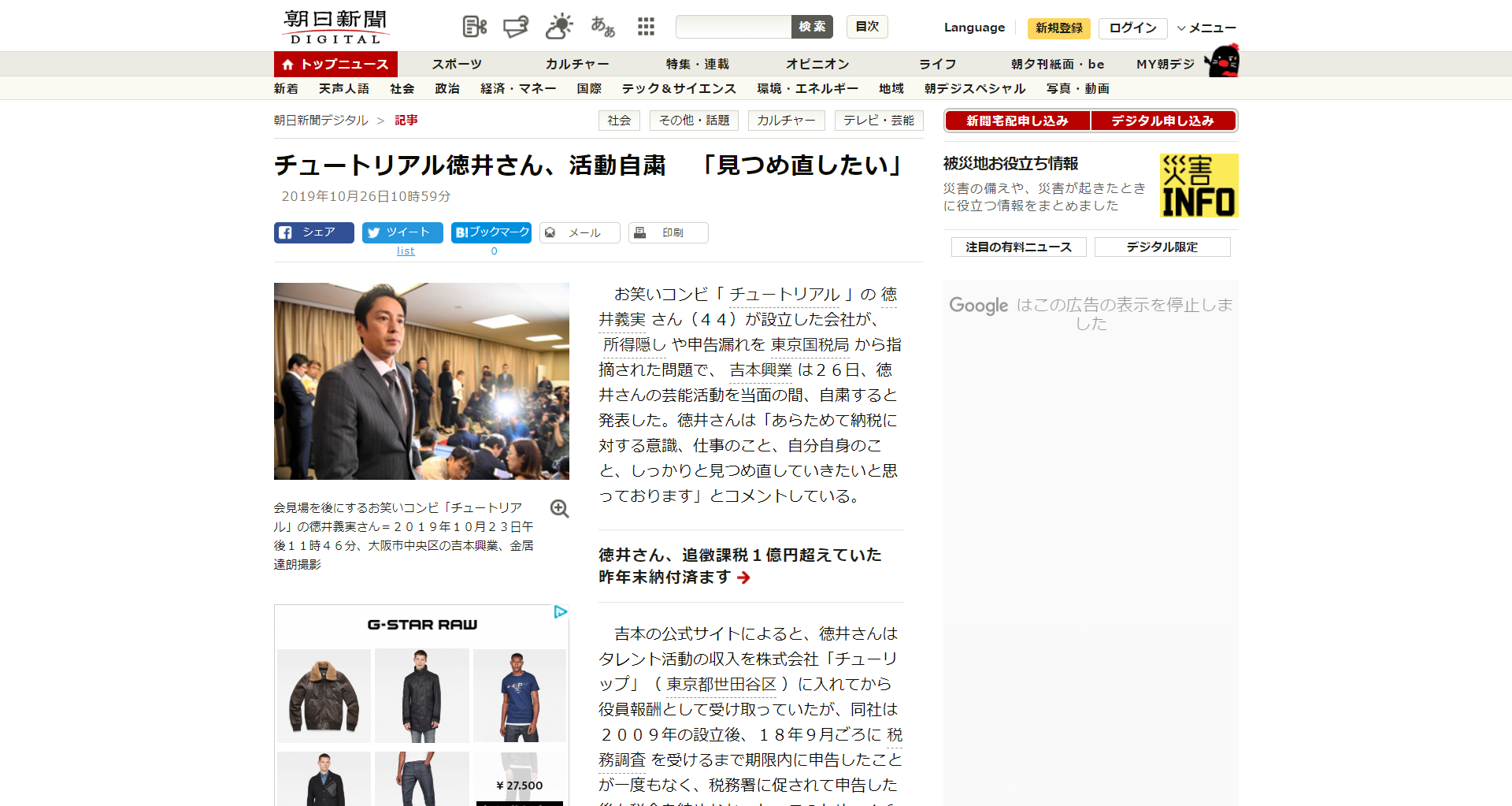
Task: Expand the メニュー dropdown
Action: [x=1206, y=28]
